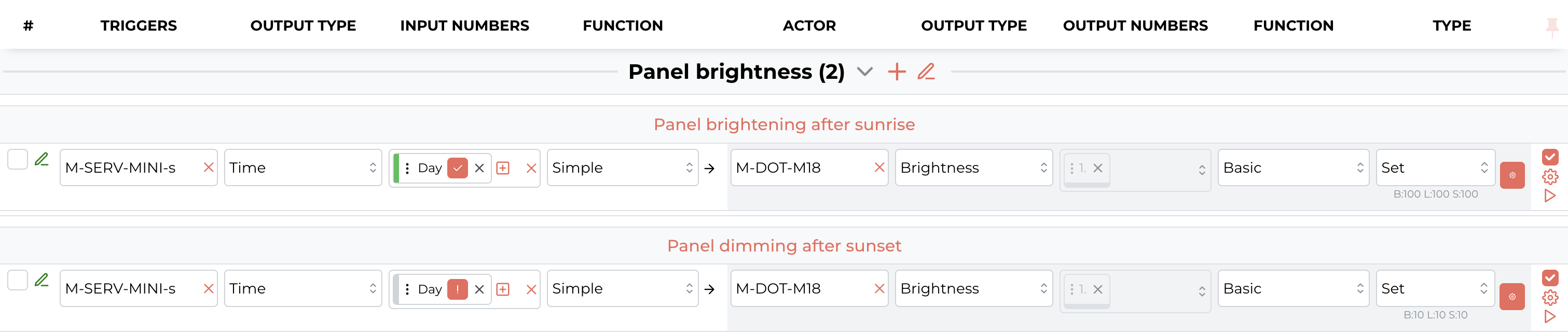The image size is (1568, 335).
Task: Open the Brightness output type dropdown in the sunset row
Action: pos(973,289)
